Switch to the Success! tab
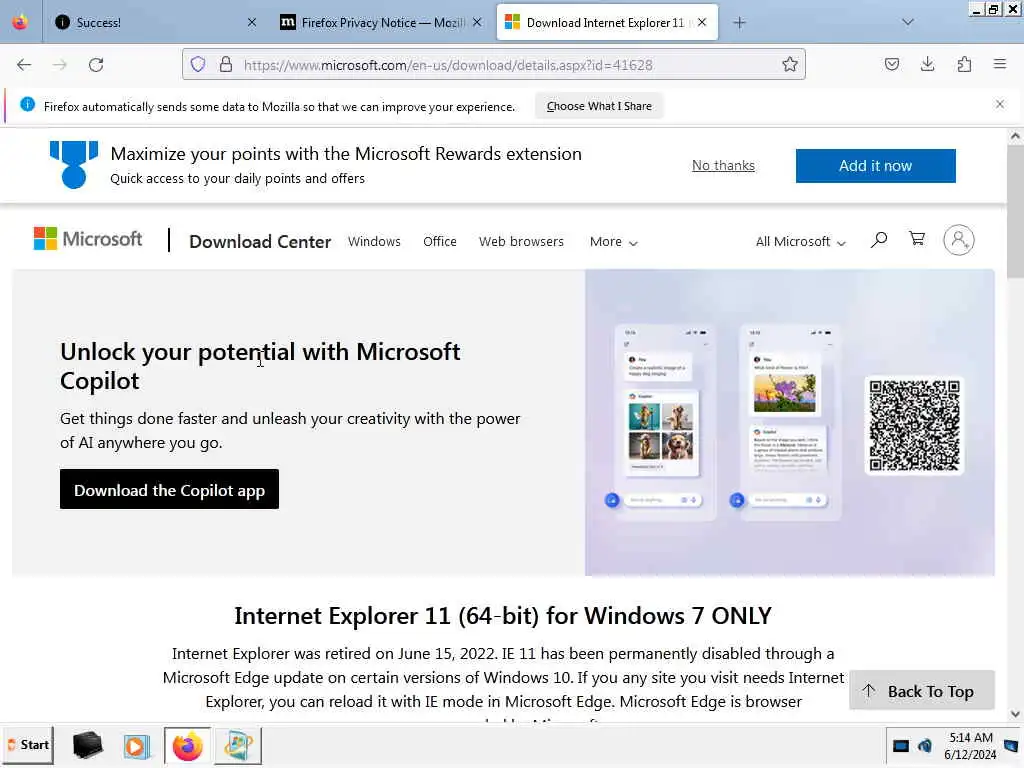This screenshot has width=1024, height=768. pyautogui.click(x=153, y=22)
